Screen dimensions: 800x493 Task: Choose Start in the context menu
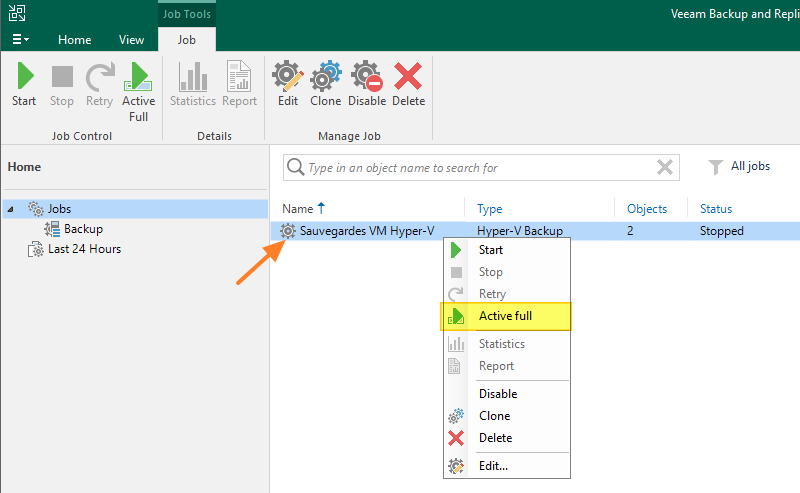[507, 250]
